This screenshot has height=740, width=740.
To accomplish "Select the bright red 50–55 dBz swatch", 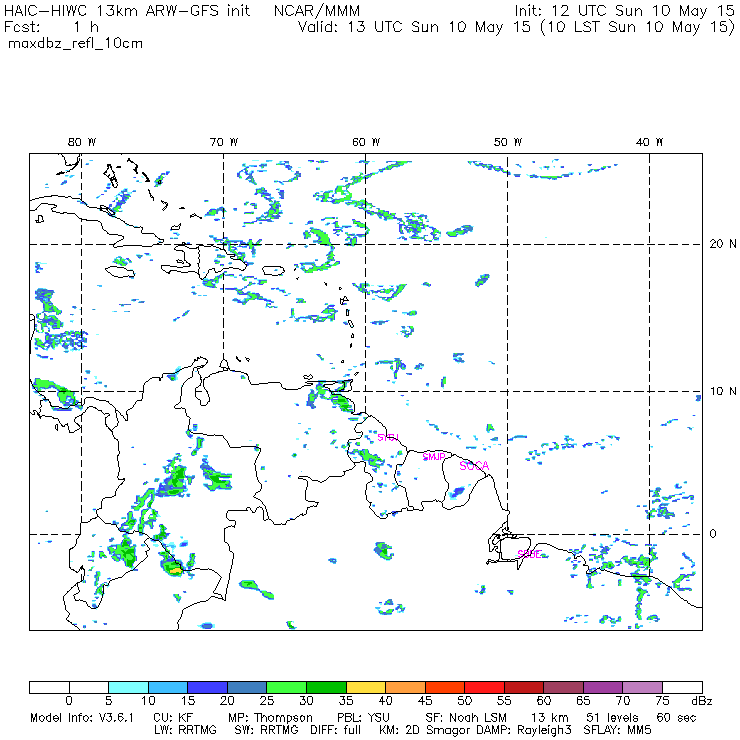I will (x=484, y=687).
